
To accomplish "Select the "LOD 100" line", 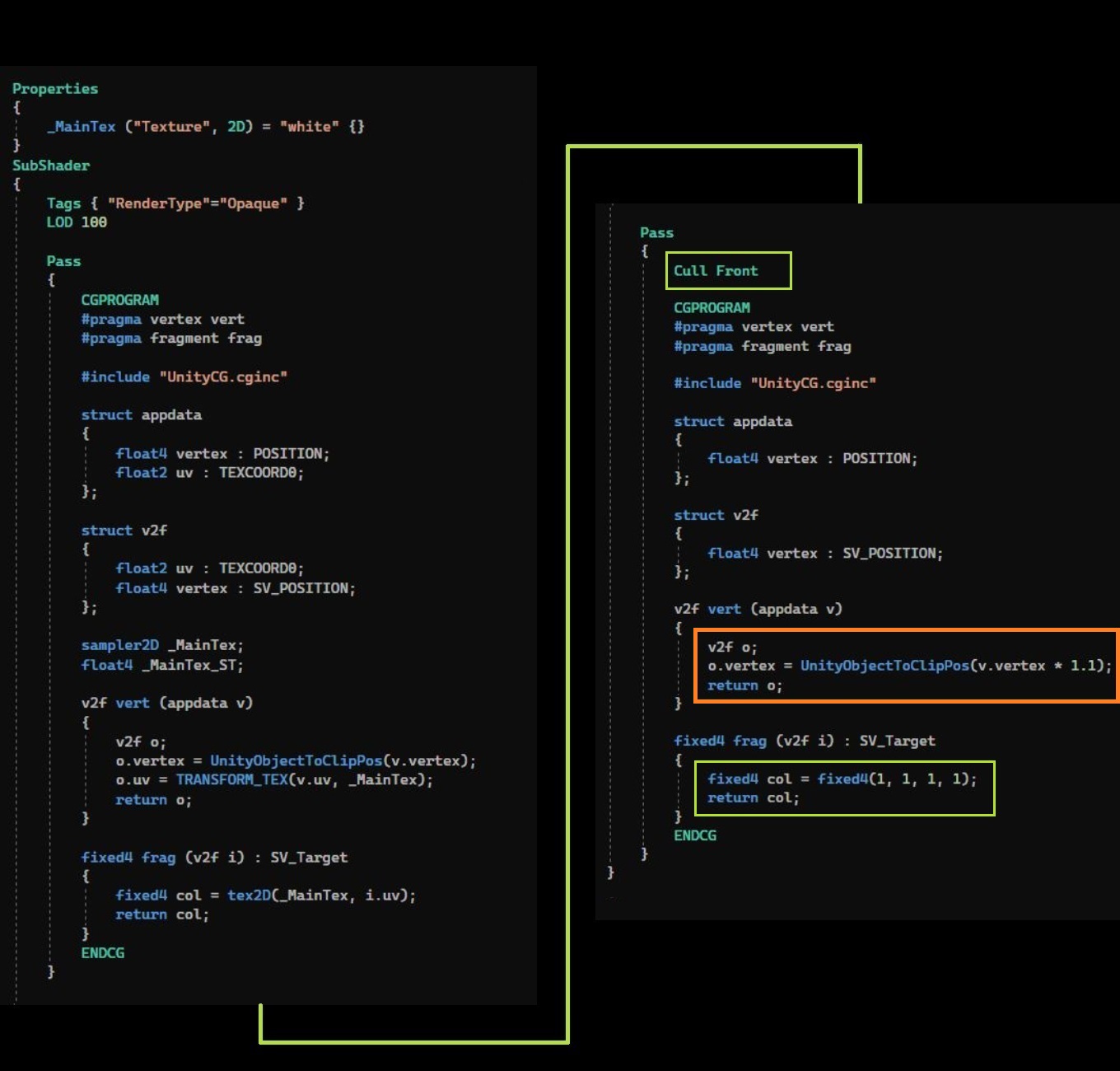I will tap(77, 222).
